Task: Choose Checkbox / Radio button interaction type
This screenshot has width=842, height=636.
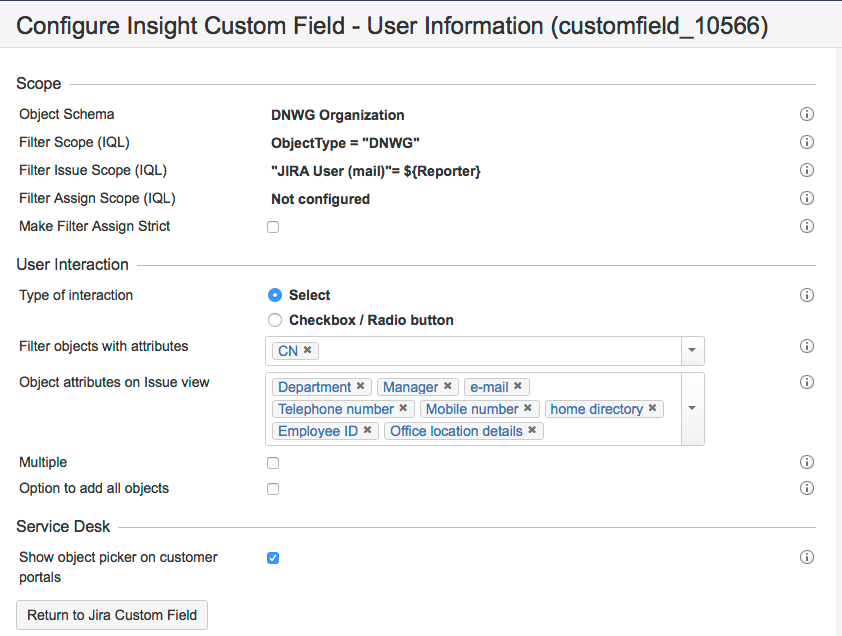Action: [x=275, y=321]
